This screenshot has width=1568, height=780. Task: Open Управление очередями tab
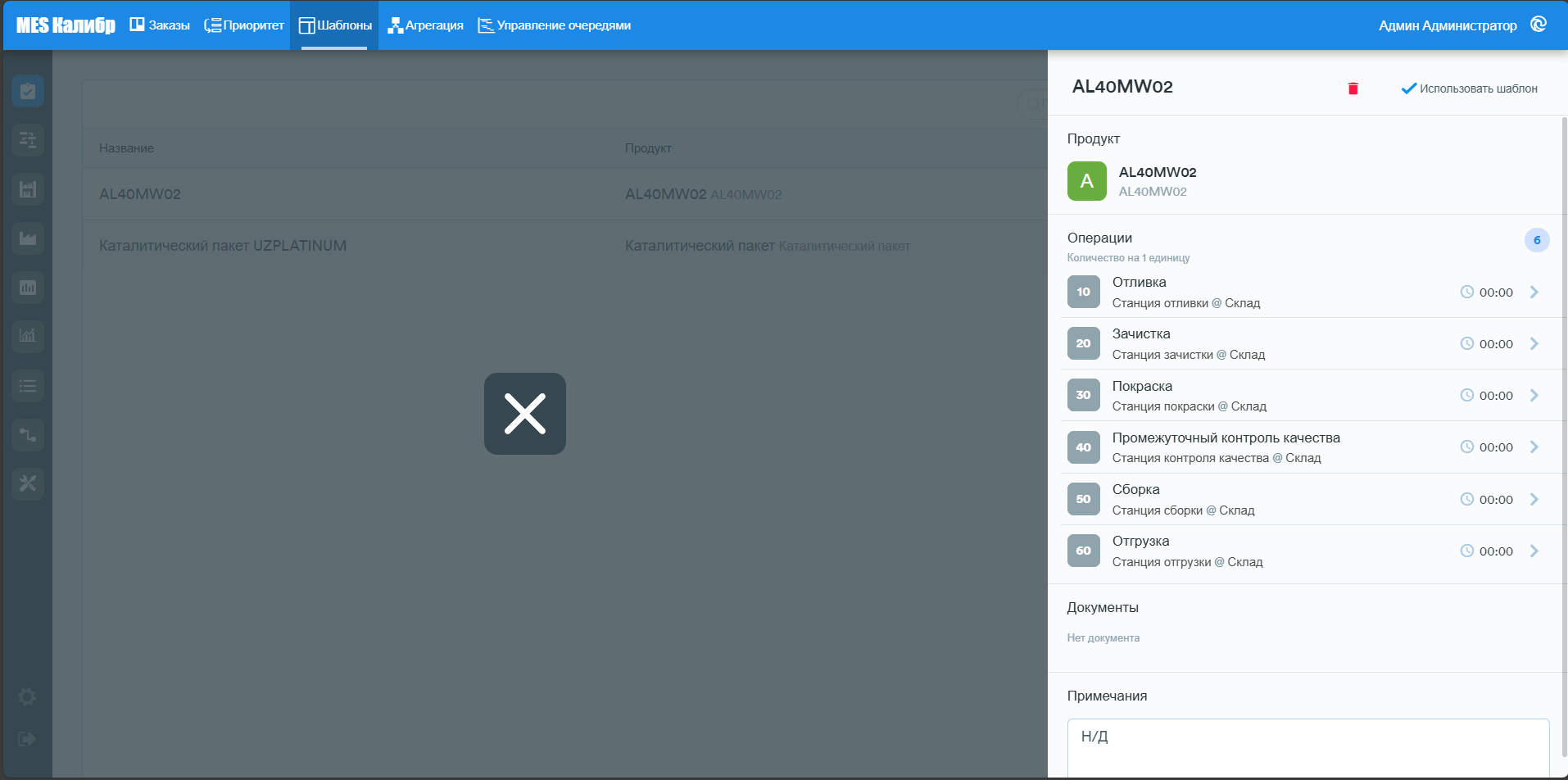tap(555, 25)
